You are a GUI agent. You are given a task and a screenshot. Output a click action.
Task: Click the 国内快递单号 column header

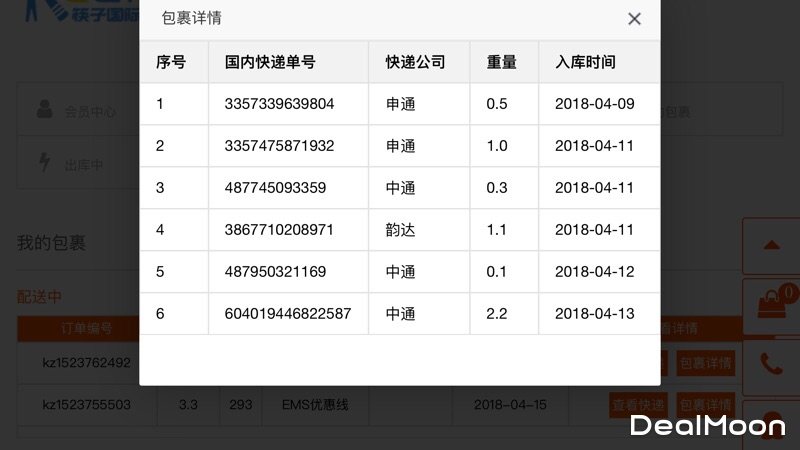[270, 62]
